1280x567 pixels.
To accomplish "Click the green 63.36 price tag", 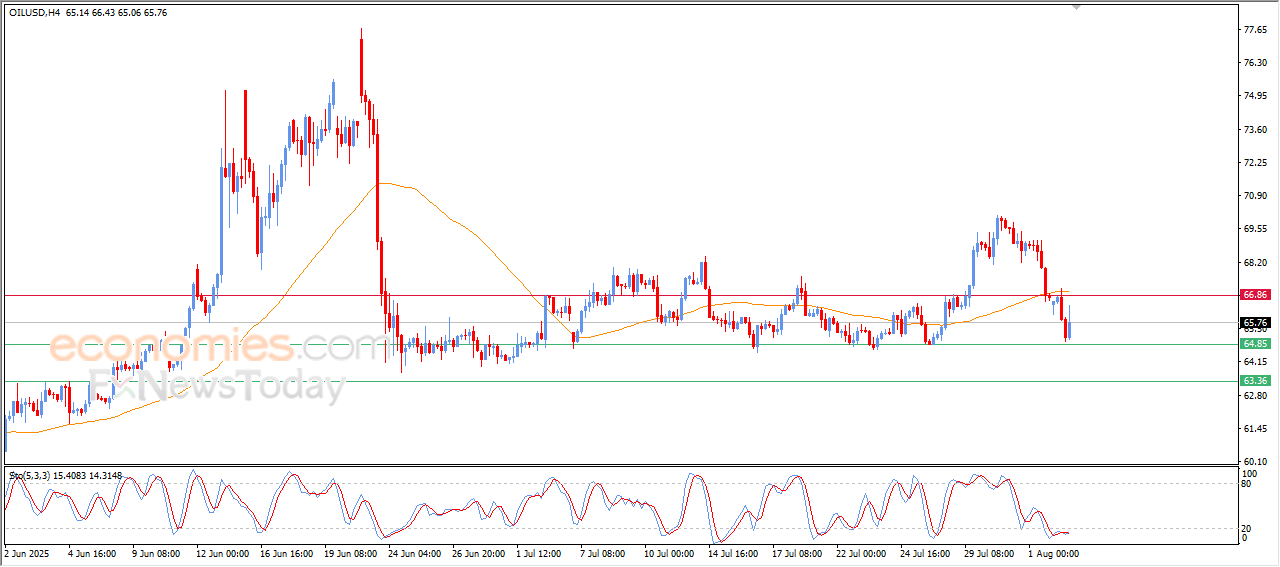I will (1255, 381).
